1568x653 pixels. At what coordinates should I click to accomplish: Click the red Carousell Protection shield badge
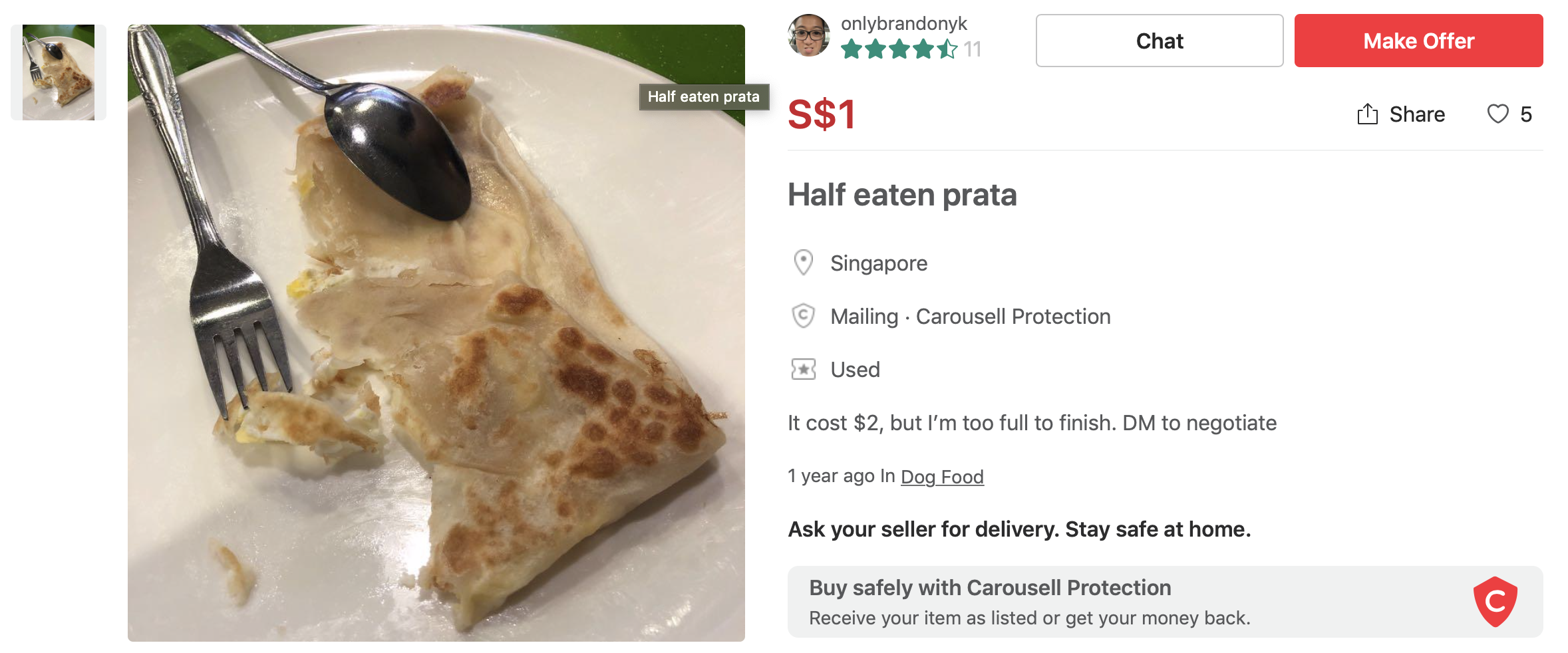click(x=1495, y=602)
